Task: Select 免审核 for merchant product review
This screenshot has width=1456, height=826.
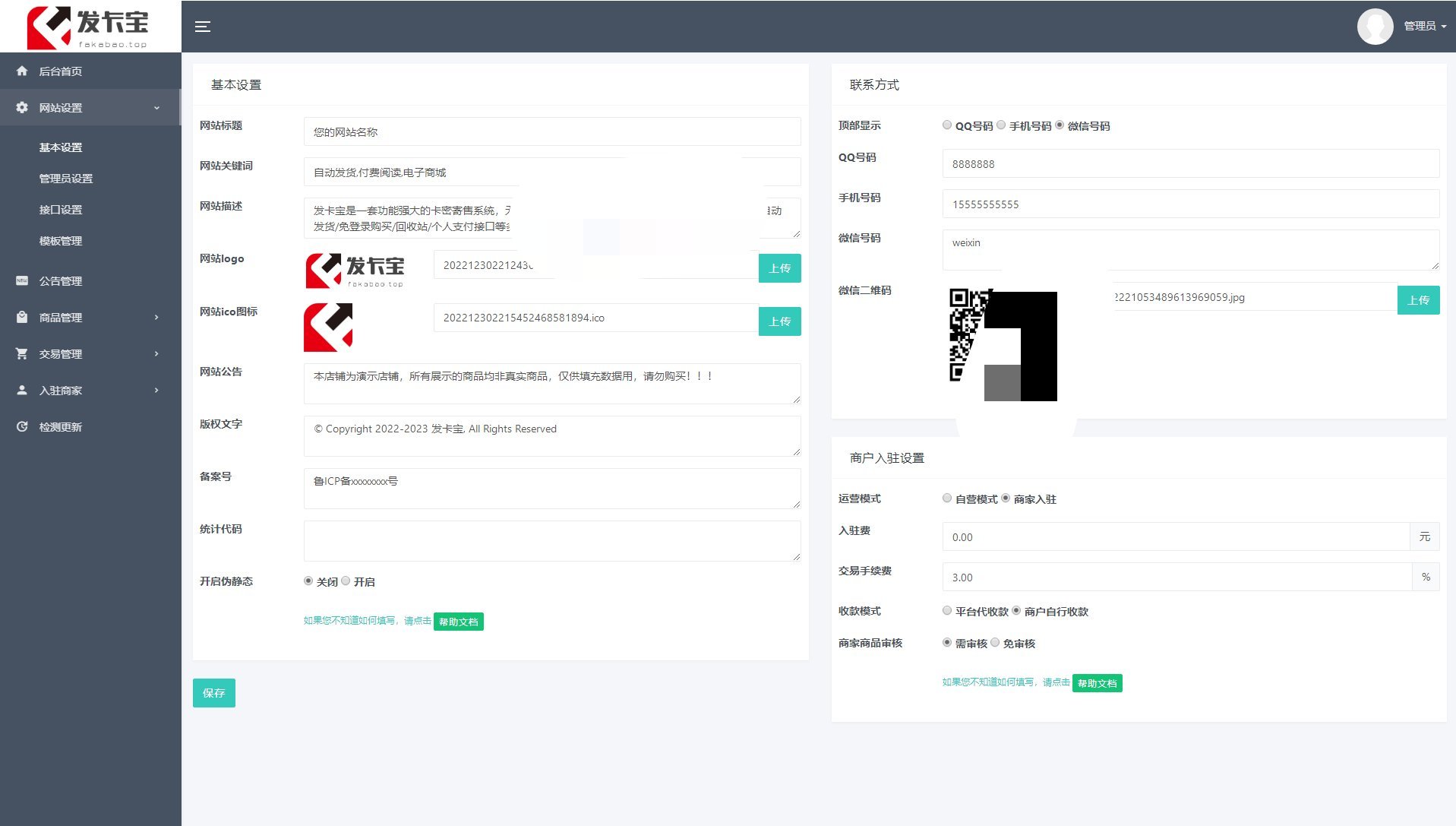Action: pyautogui.click(x=996, y=642)
